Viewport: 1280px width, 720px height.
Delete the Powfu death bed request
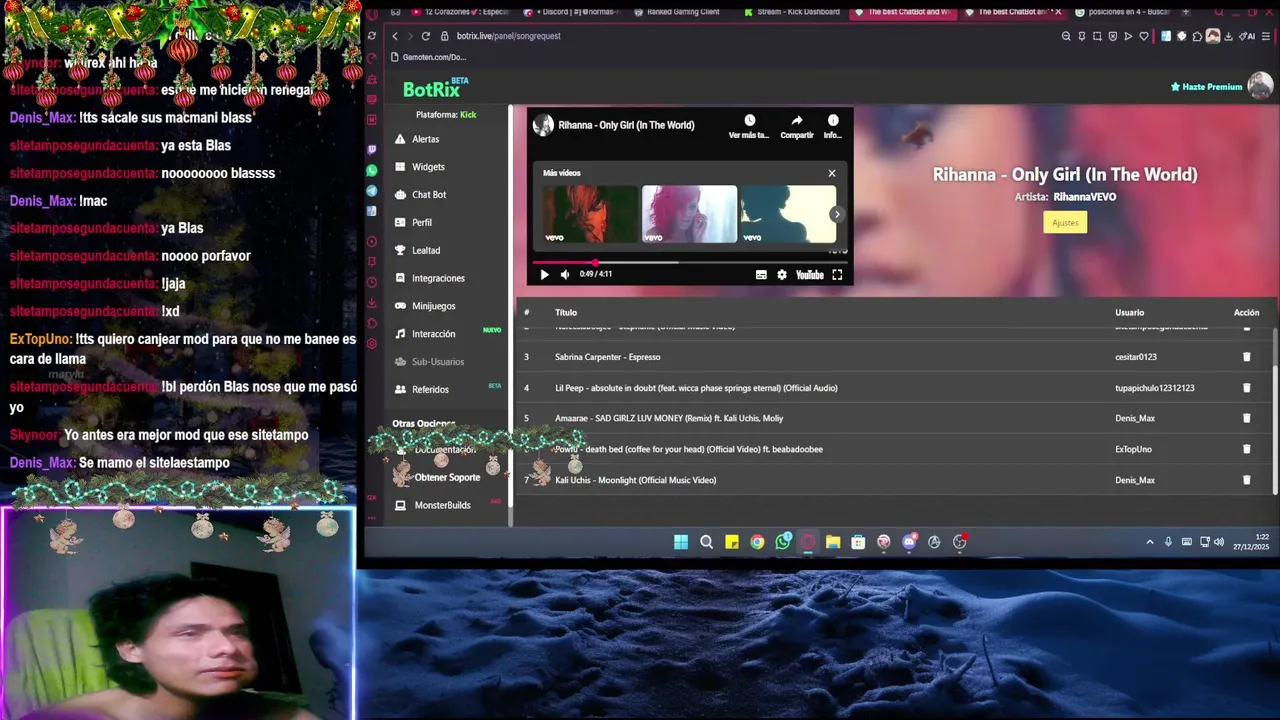pos(1246,449)
